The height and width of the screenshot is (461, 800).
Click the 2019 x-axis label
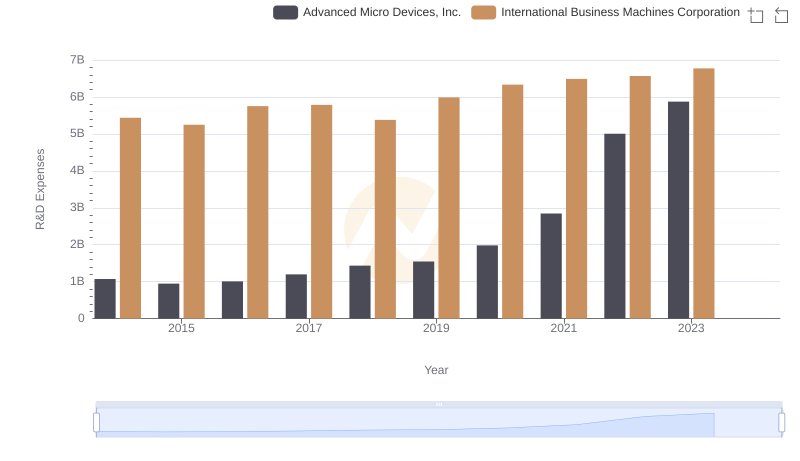pos(436,328)
